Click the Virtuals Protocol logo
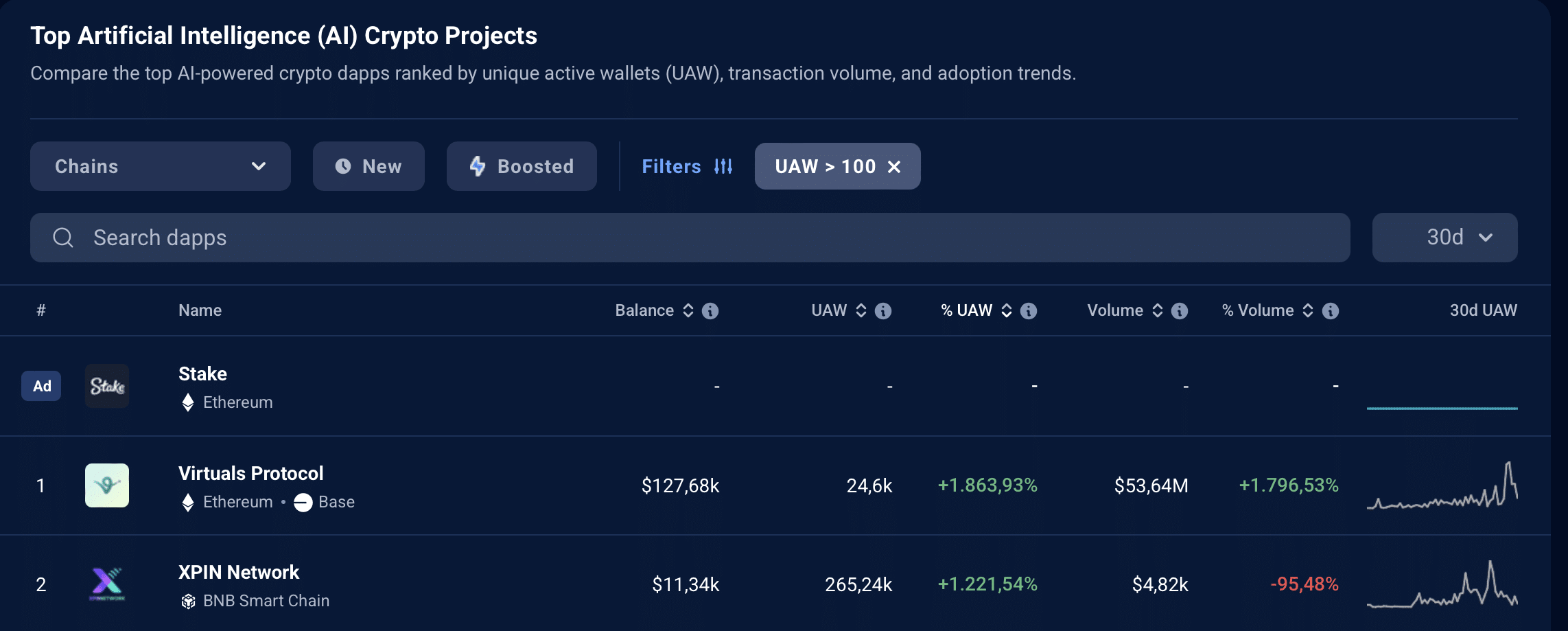This screenshot has height=631, width=1568. pos(107,485)
